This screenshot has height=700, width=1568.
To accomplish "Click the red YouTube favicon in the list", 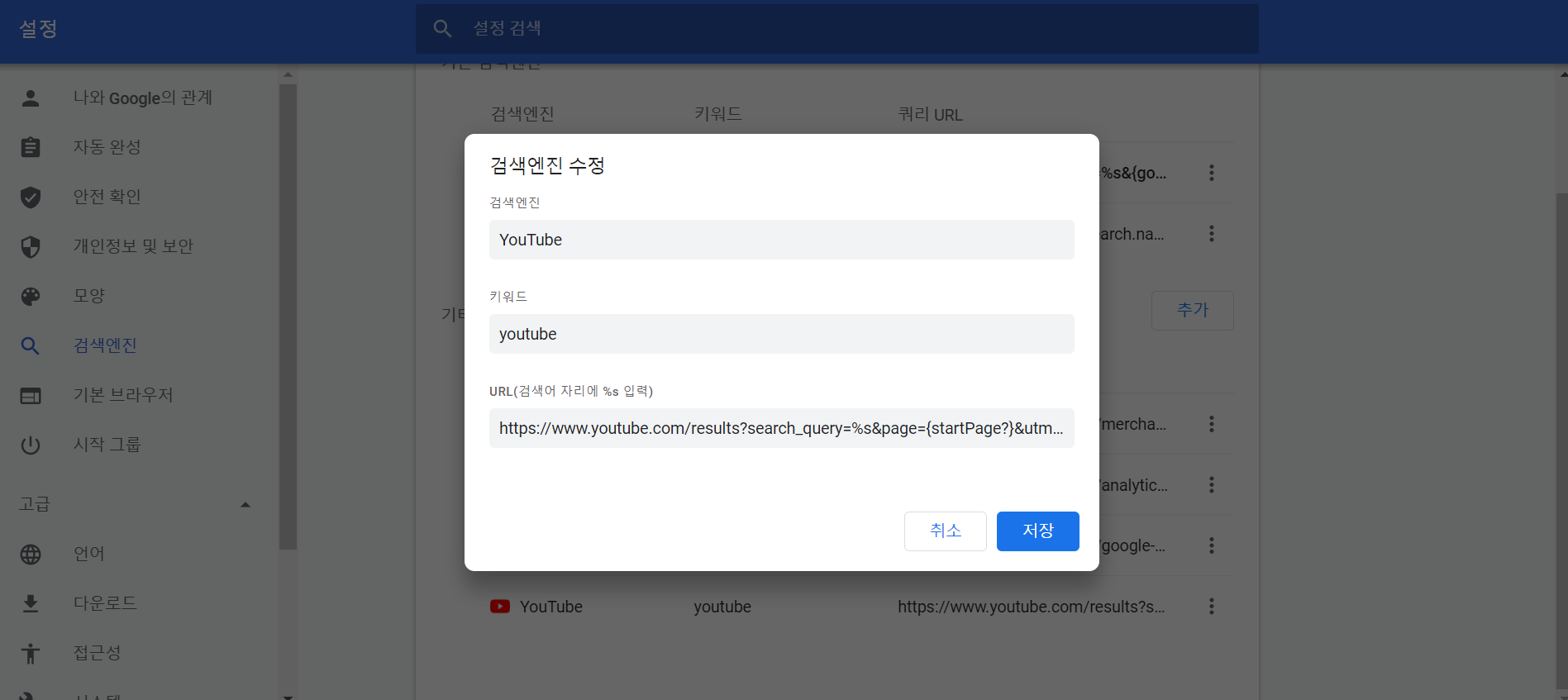I will pos(500,607).
